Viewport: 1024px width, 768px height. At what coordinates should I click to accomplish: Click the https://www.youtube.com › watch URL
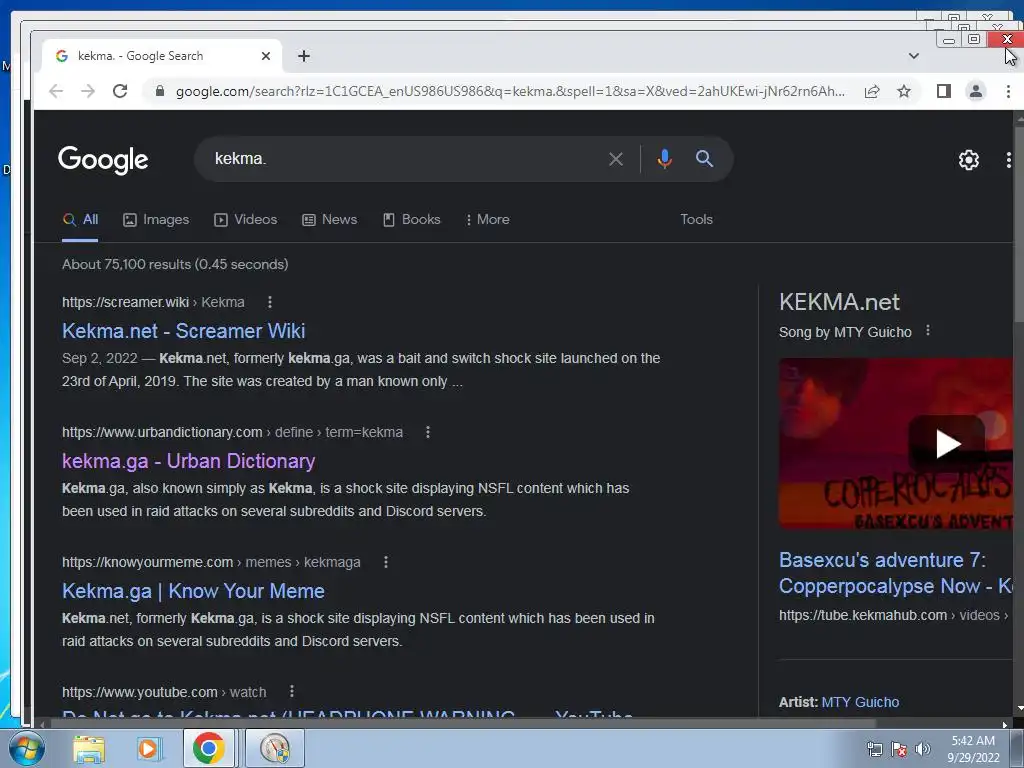click(164, 692)
